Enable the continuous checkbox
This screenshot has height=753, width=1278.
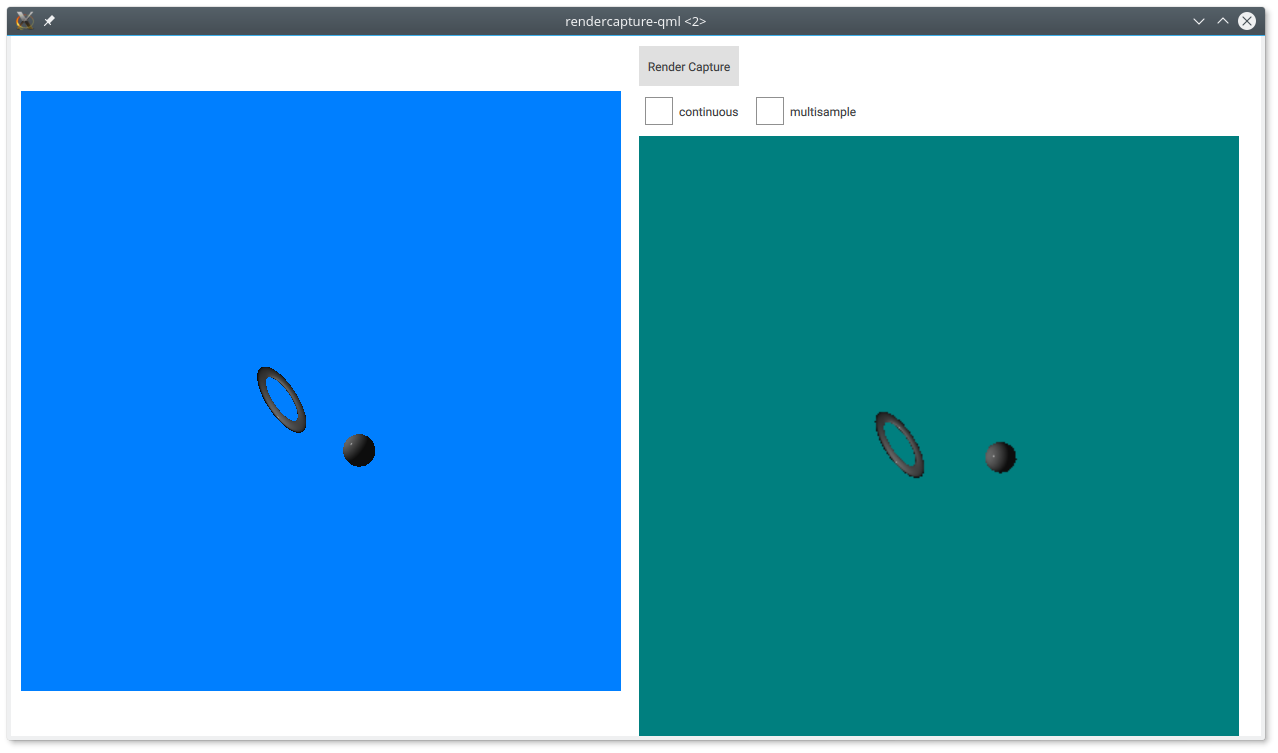click(659, 111)
